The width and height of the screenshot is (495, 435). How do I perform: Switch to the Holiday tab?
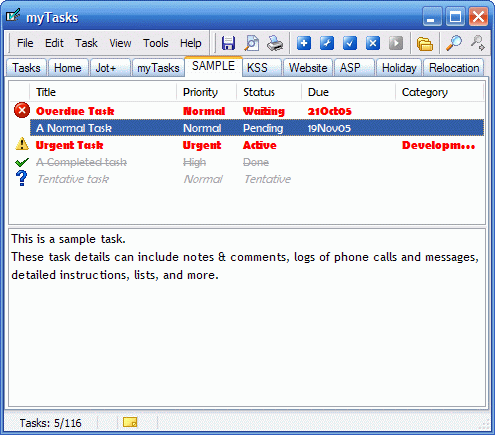[399, 68]
